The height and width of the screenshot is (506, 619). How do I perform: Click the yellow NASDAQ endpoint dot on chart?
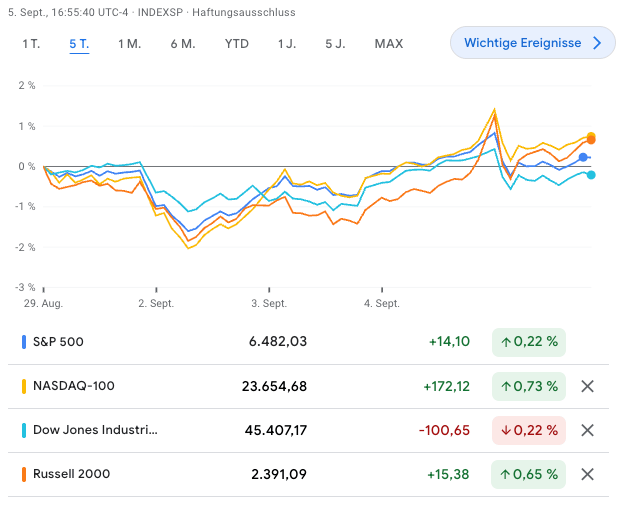pyautogui.click(x=591, y=136)
